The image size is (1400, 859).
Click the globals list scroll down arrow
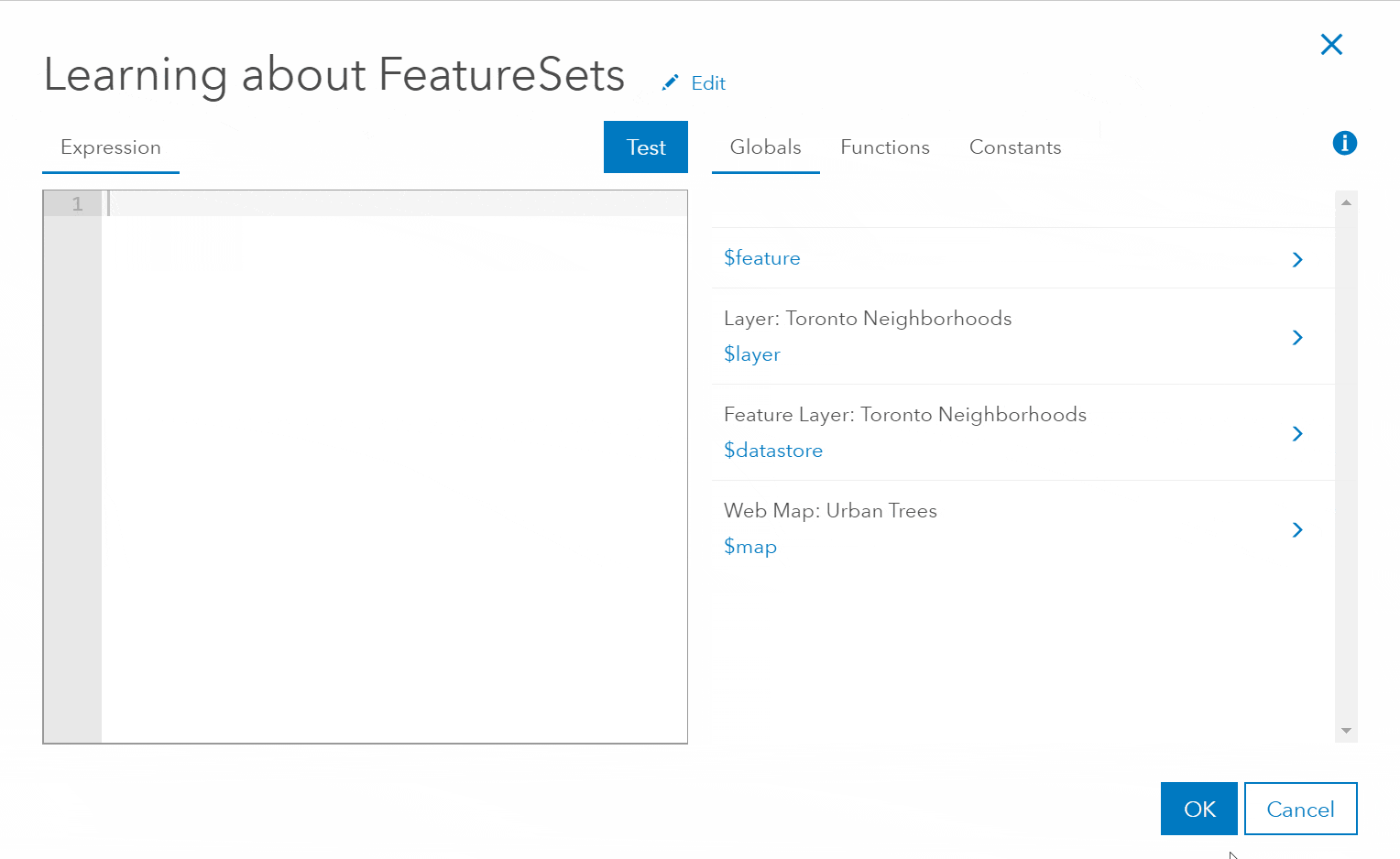(1346, 731)
